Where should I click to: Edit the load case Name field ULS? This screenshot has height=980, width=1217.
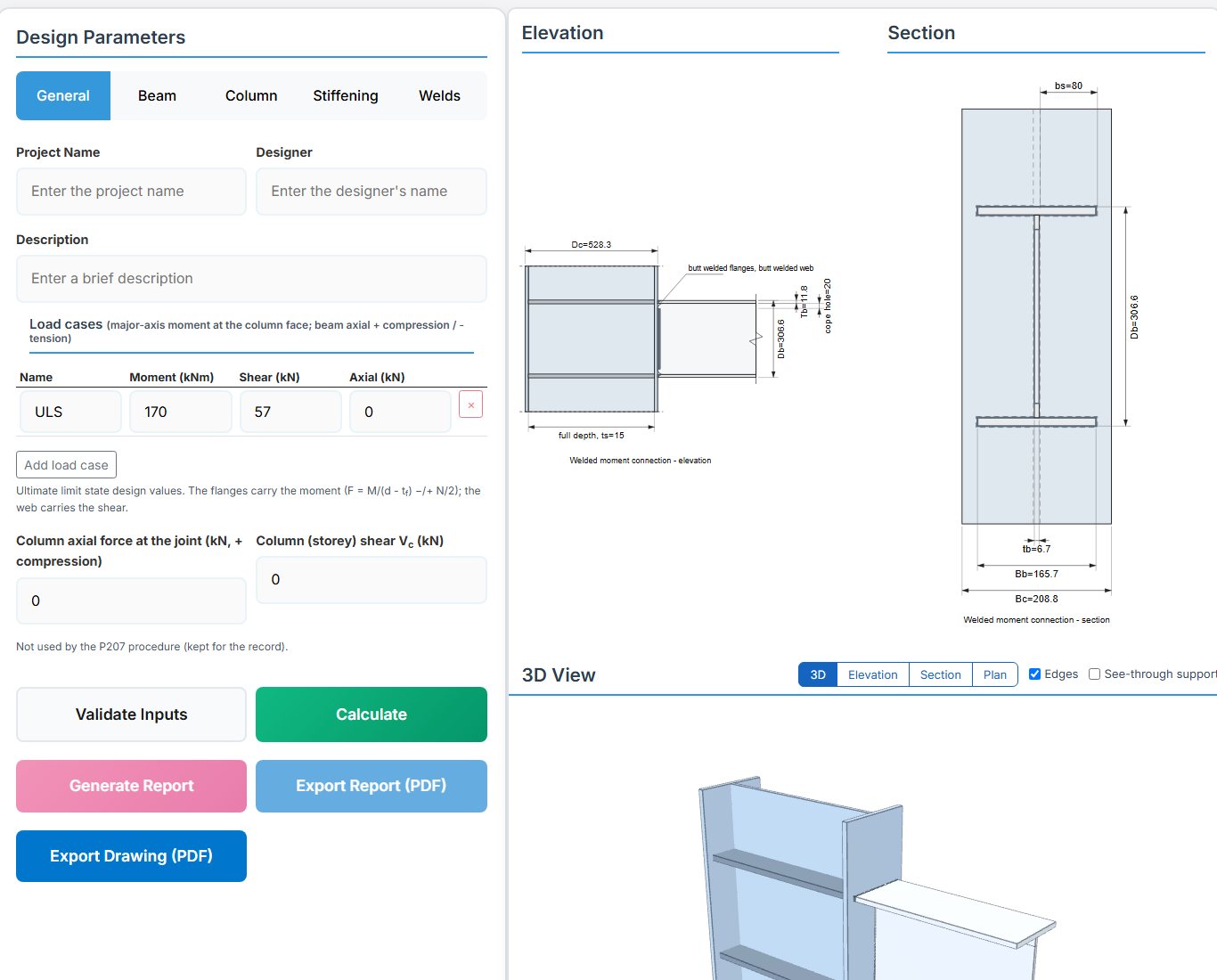tap(70, 412)
